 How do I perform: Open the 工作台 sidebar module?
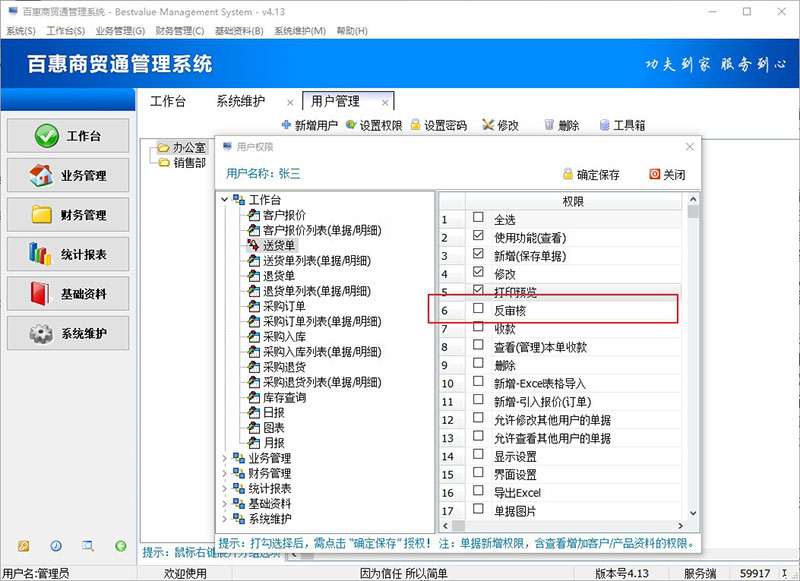(x=68, y=136)
